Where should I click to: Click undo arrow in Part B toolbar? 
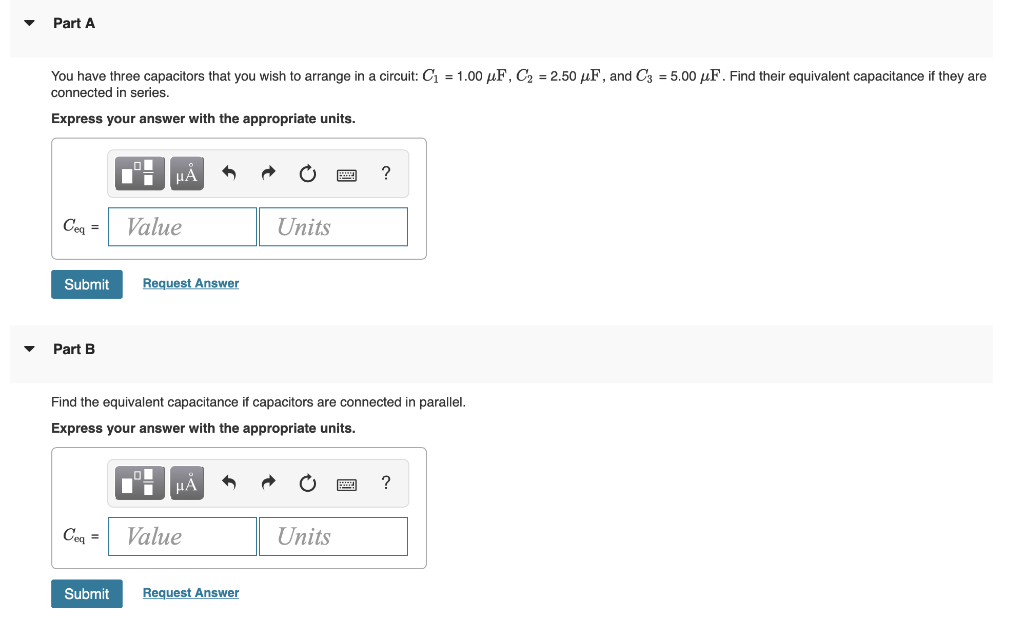coord(229,483)
